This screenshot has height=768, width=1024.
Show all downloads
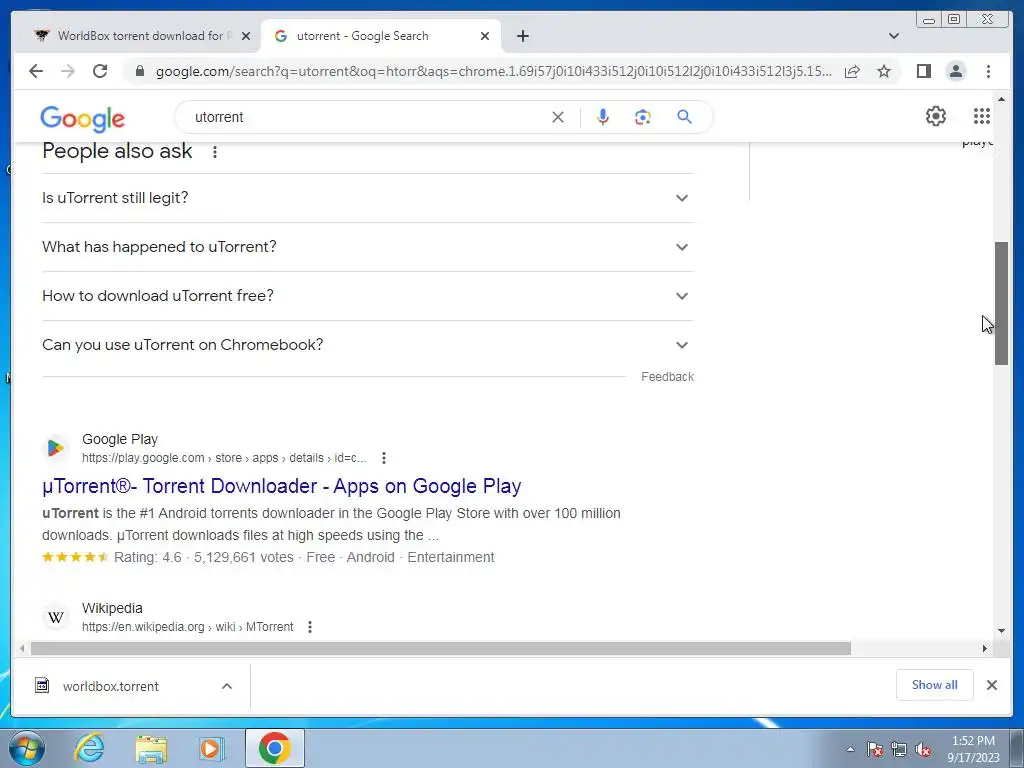[x=935, y=684]
